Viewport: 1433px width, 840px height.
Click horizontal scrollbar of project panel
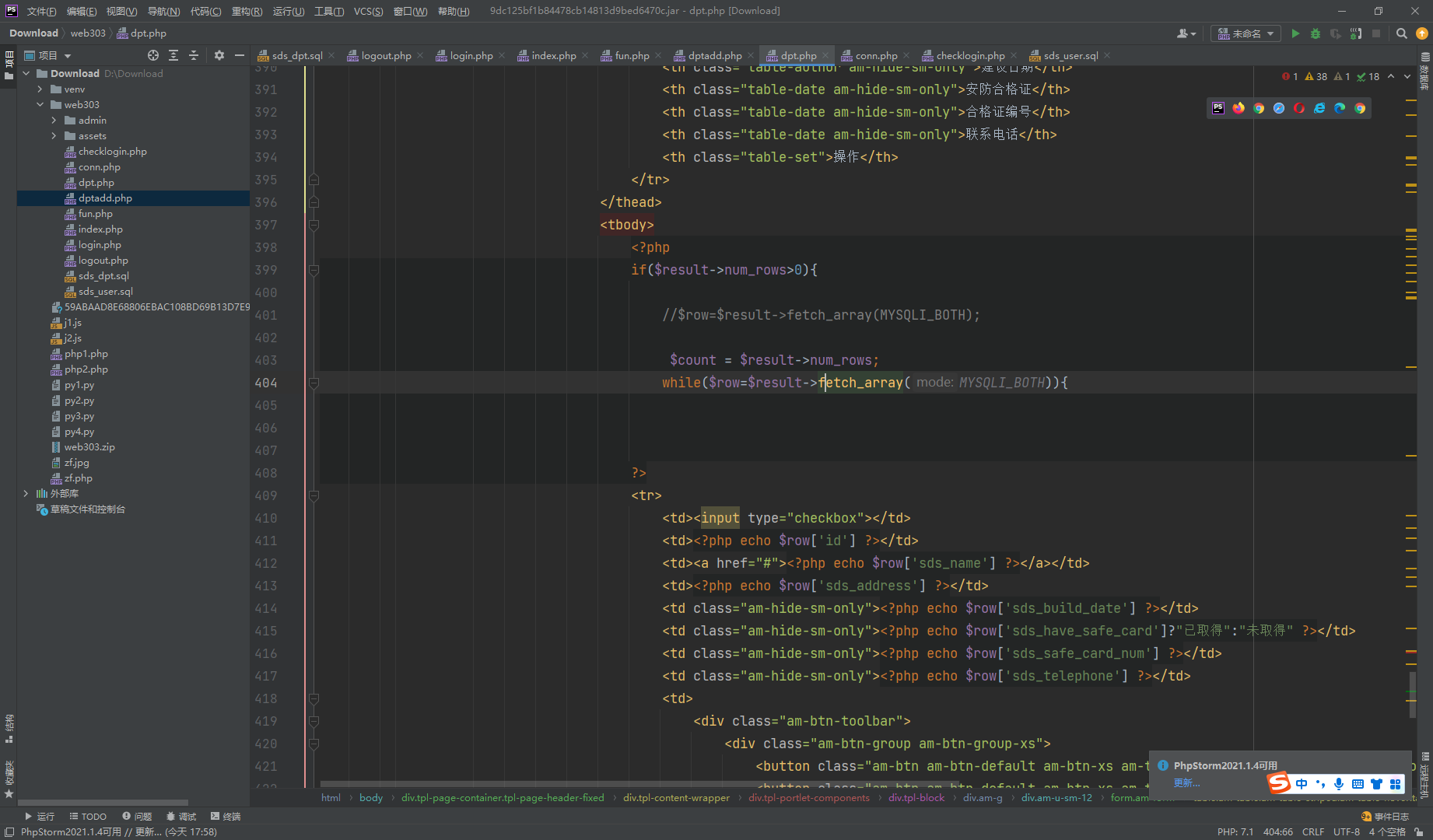point(103,802)
